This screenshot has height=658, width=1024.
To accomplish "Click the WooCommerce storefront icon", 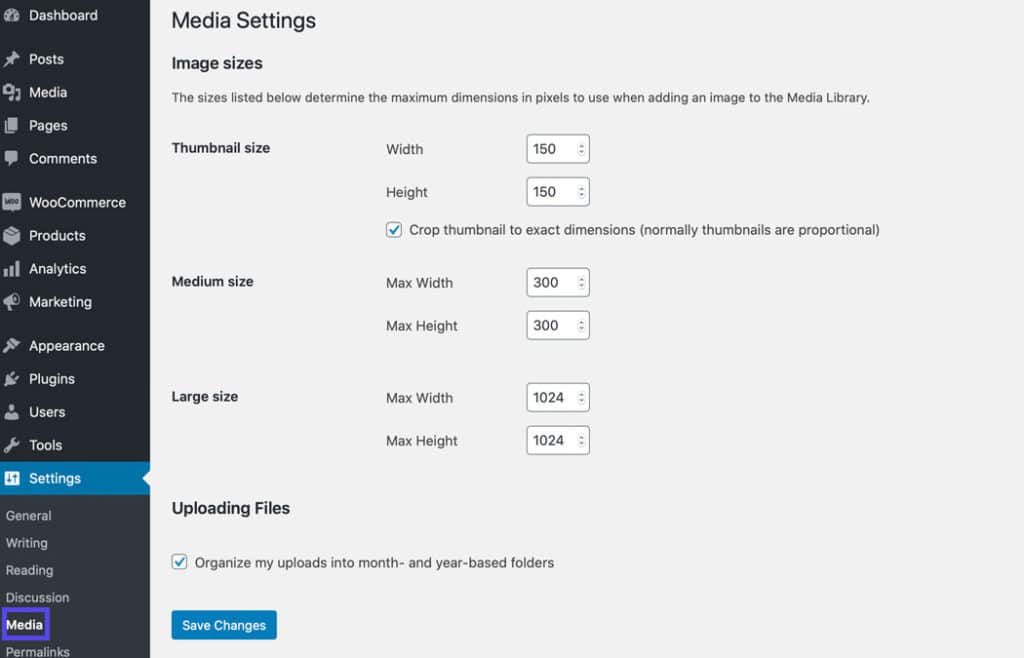I will point(13,202).
